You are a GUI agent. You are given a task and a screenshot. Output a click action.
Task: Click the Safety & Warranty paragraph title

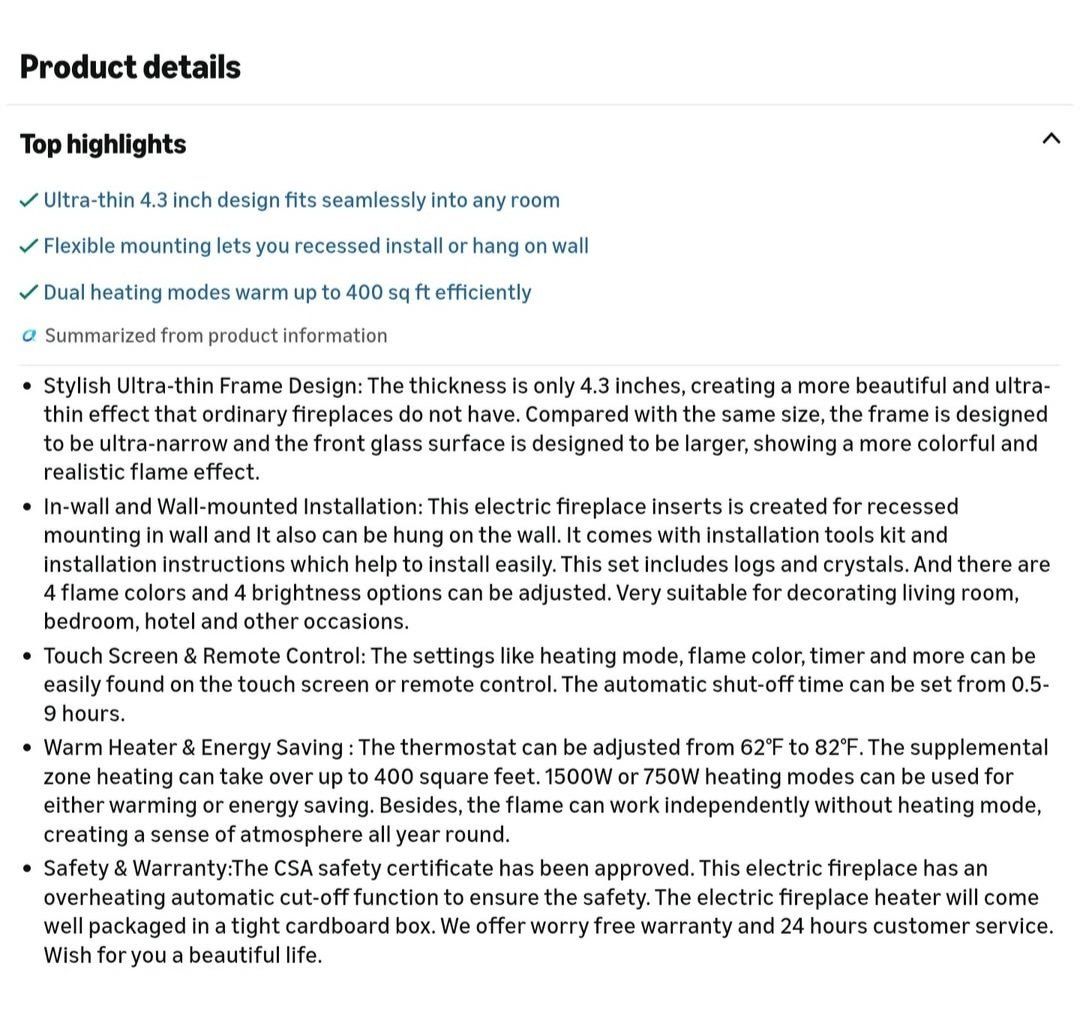click(138, 868)
